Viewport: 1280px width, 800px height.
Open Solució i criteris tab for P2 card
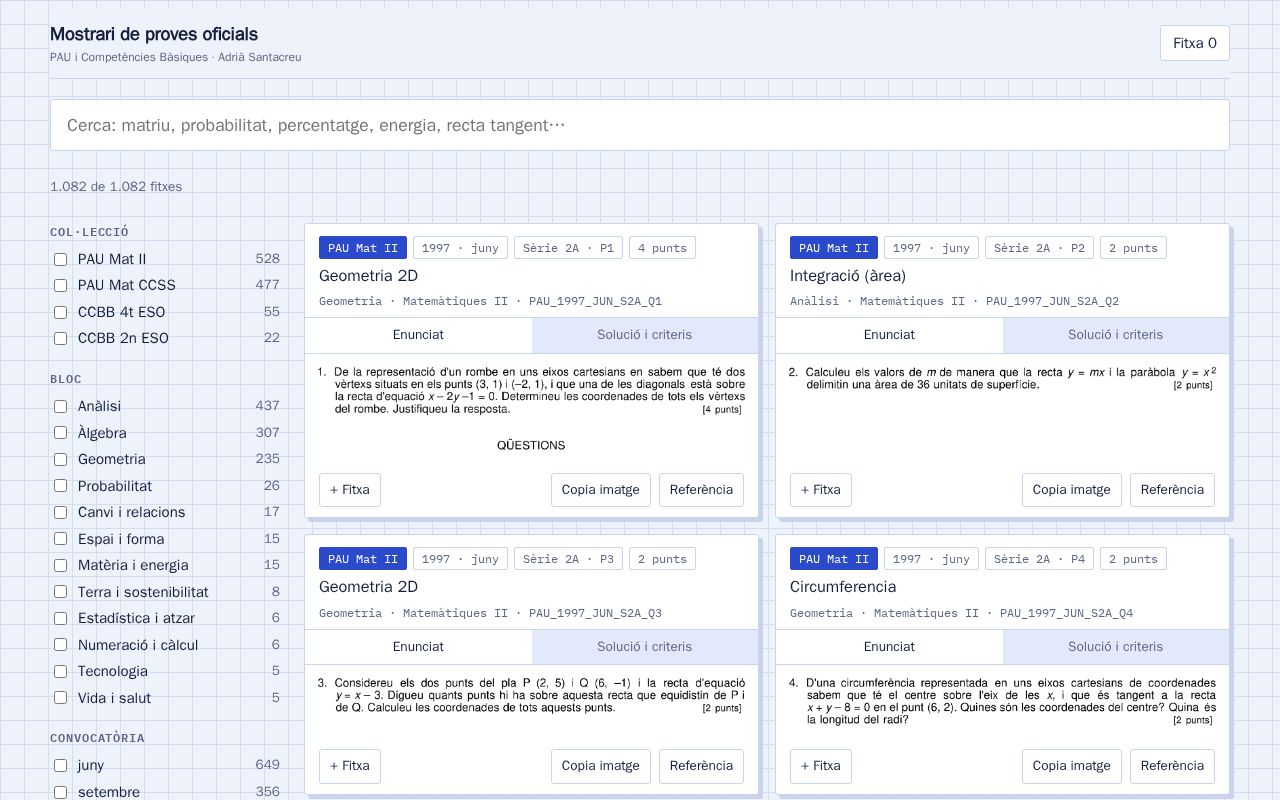click(1116, 335)
